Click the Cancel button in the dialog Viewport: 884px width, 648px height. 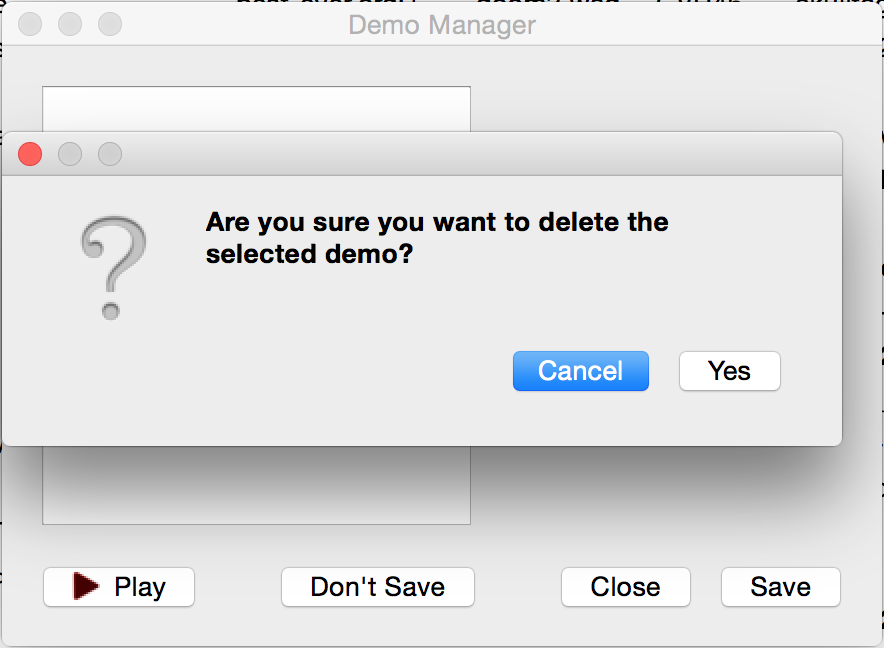click(x=580, y=371)
